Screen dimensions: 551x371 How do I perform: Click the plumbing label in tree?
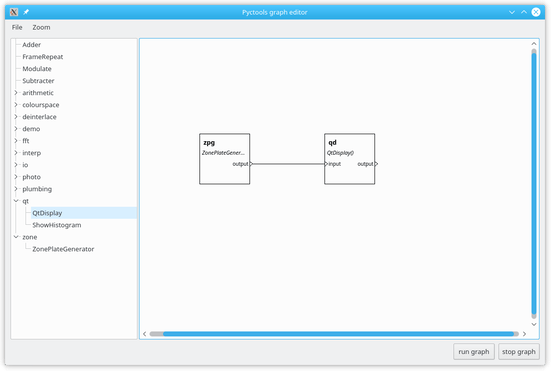click(x=37, y=189)
